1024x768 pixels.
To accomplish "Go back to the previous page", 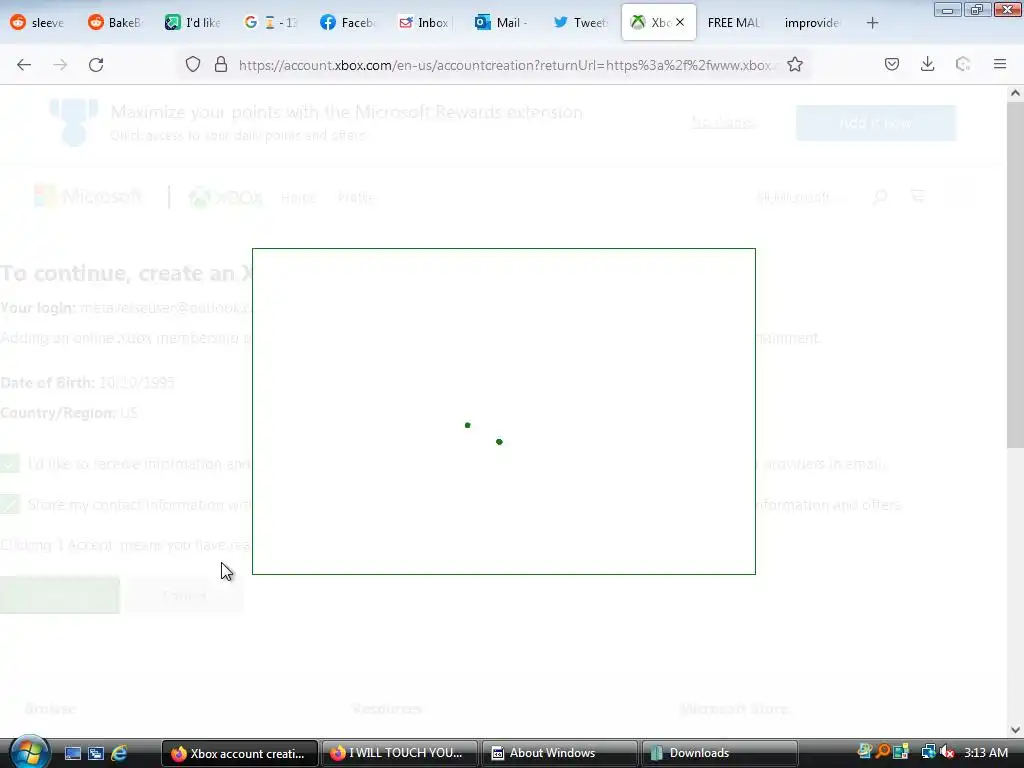I will point(24,65).
